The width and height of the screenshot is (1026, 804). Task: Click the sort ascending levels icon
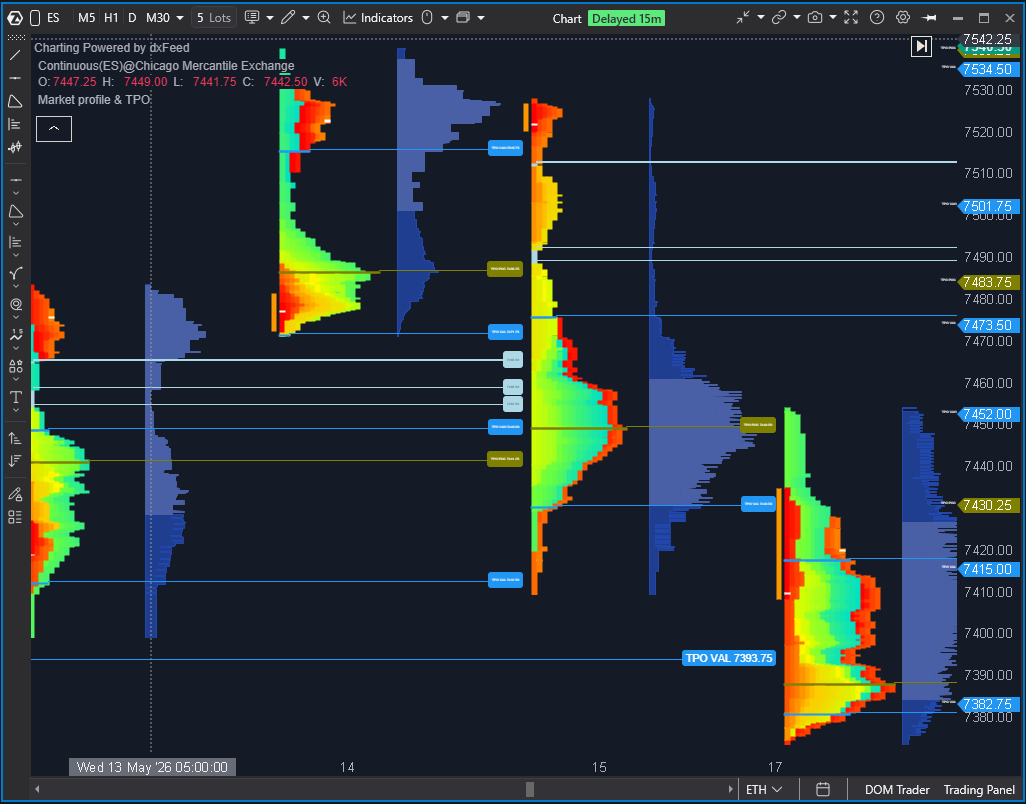point(15,438)
